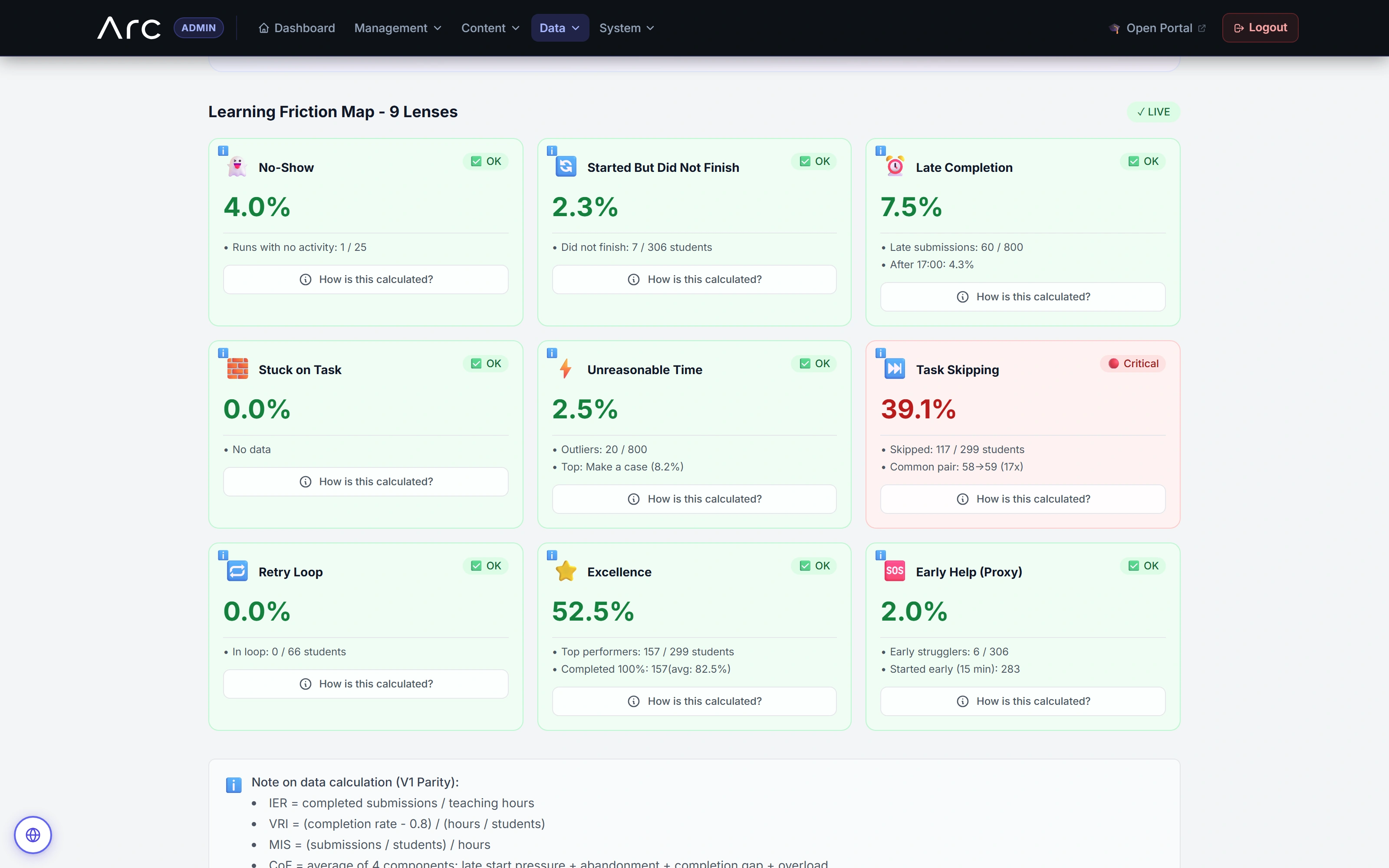Show how Unreasonable Time is calculated
Viewport: 1389px width, 868px height.
[694, 499]
